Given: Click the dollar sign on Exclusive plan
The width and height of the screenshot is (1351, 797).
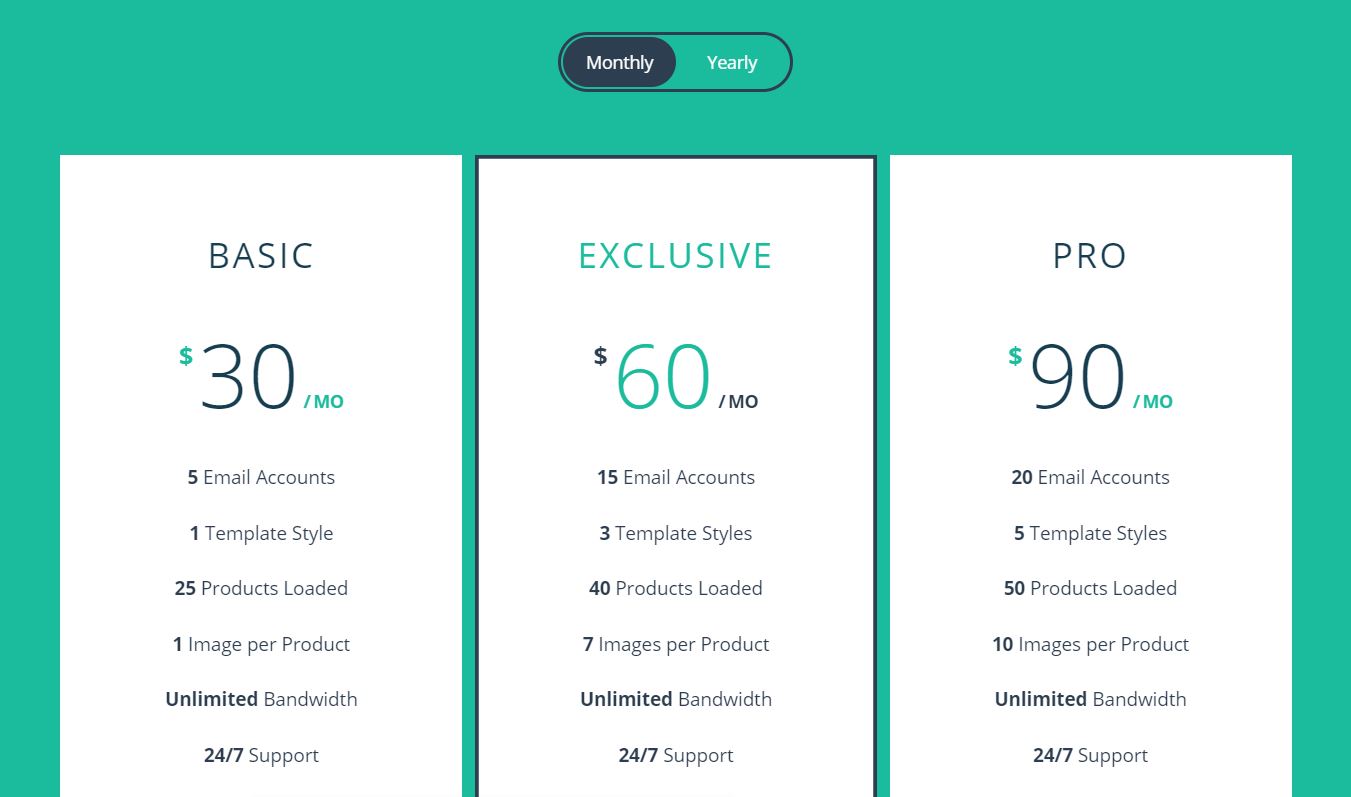Looking at the screenshot, I should coord(600,356).
